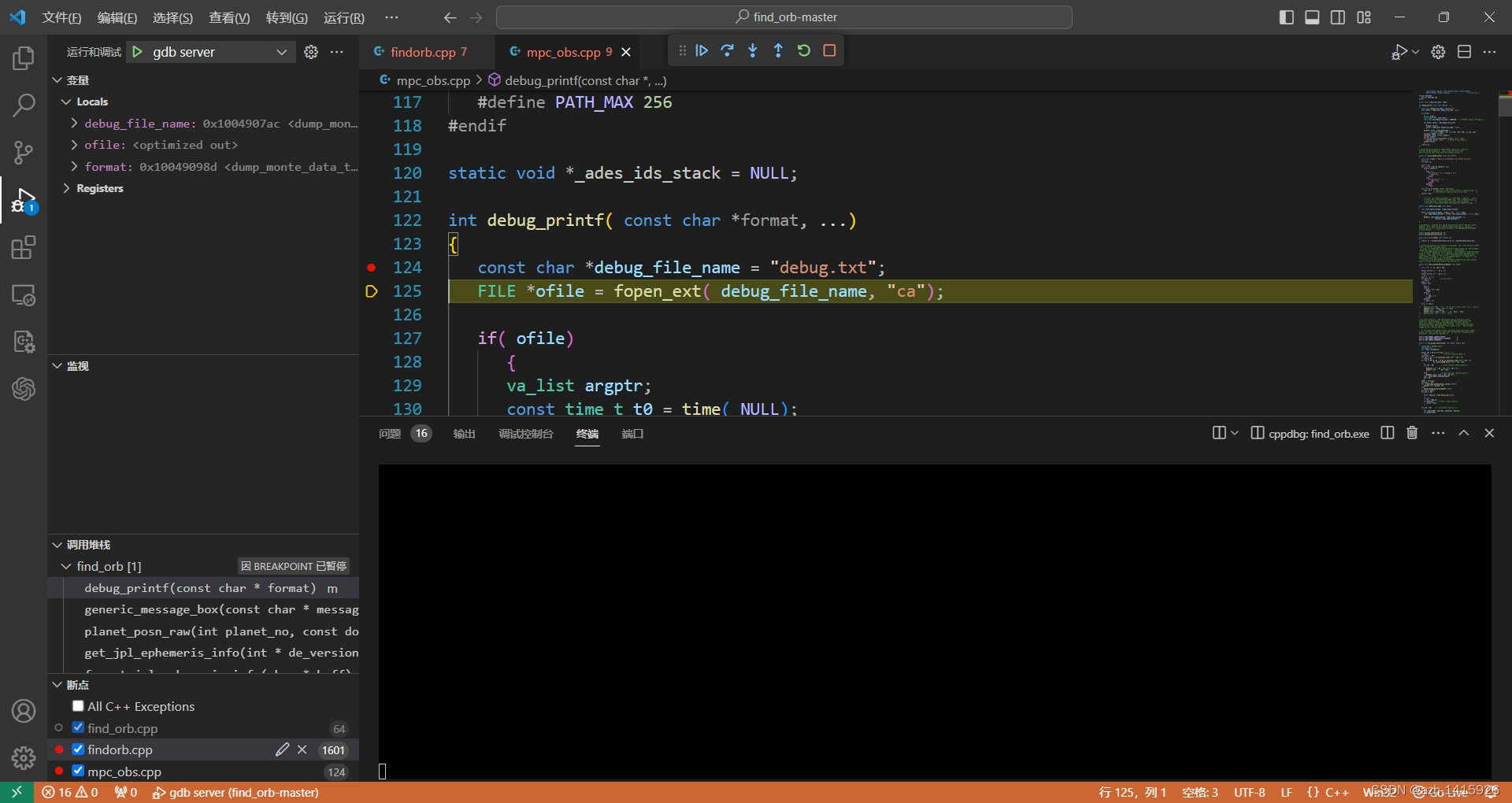Open the 文件(F) menu
Screen dimensions: 1512x803
(x=61, y=17)
